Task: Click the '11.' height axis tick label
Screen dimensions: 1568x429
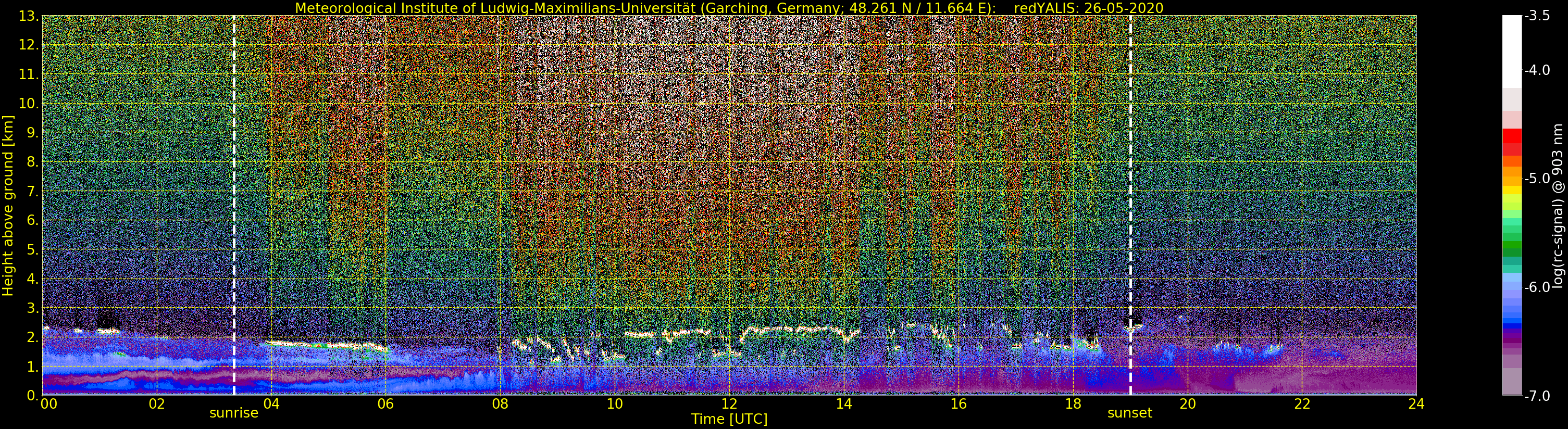Action: (x=29, y=74)
